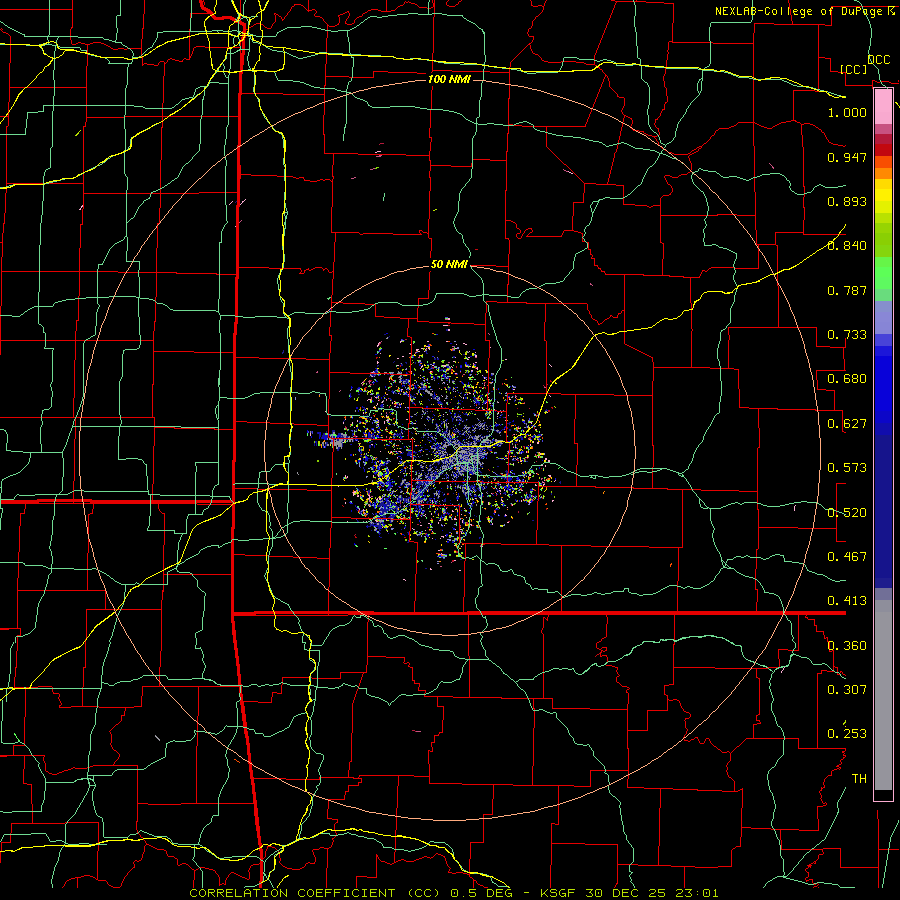The width and height of the screenshot is (900, 900).
Task: Select the 0.573 legend value
Action: pos(847,468)
